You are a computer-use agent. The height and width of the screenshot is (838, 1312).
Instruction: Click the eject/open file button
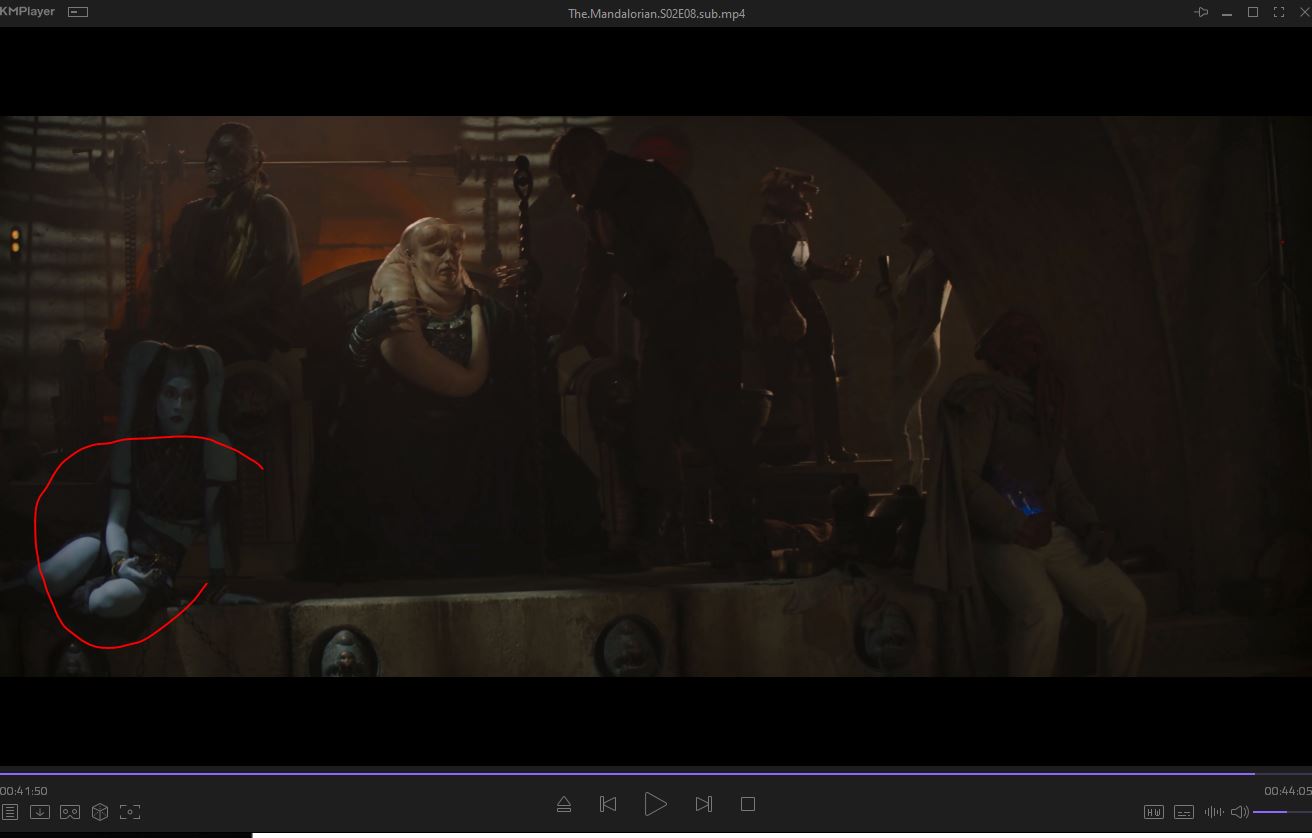pyautogui.click(x=564, y=804)
